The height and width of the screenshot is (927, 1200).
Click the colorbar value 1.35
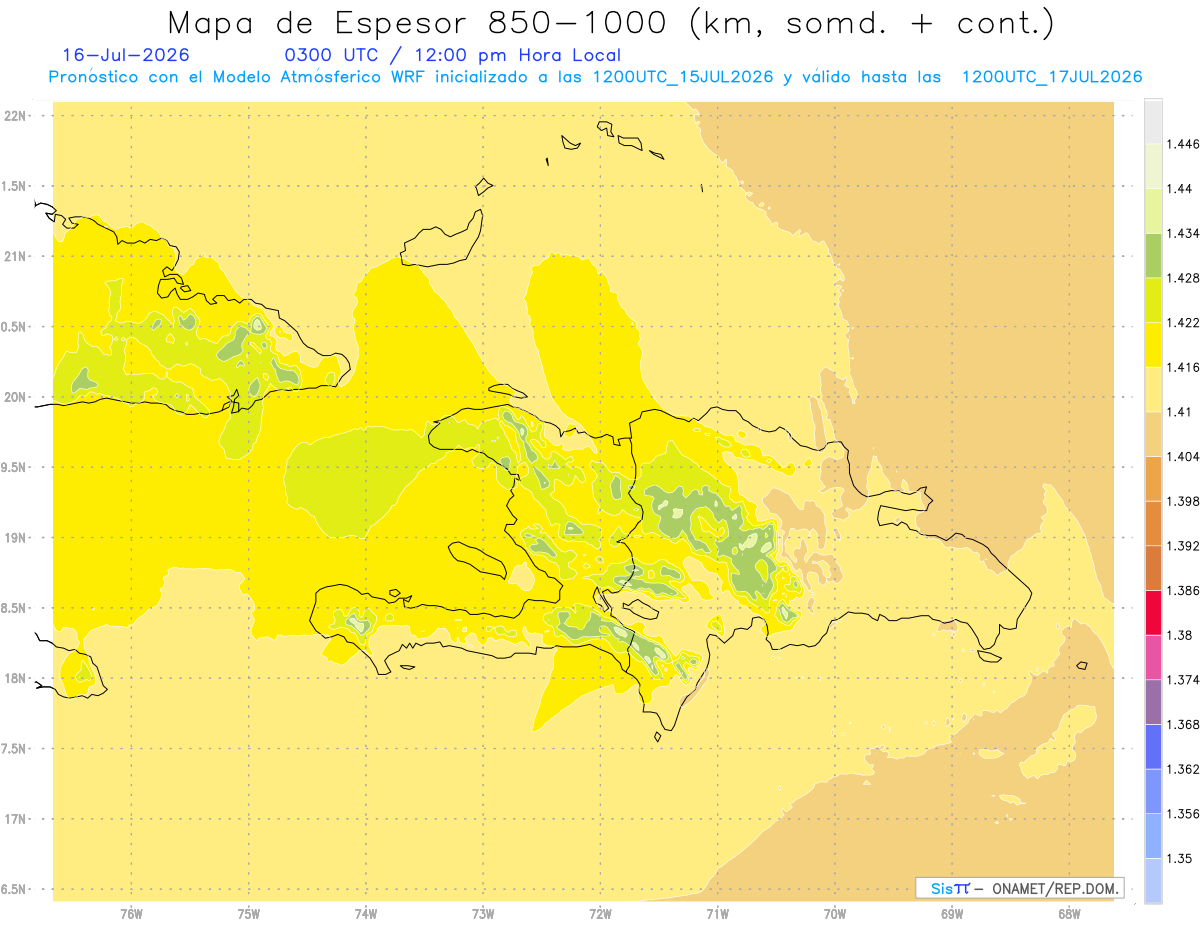pos(1181,858)
